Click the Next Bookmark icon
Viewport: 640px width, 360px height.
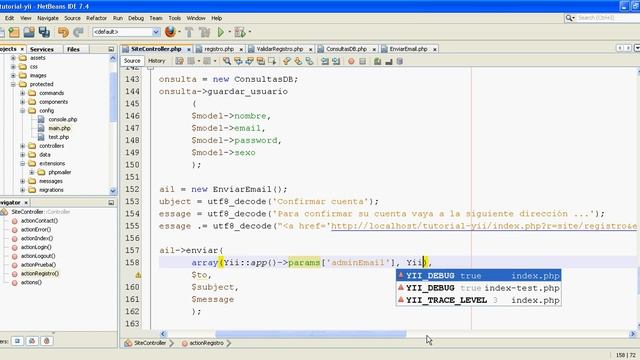click(x=298, y=61)
